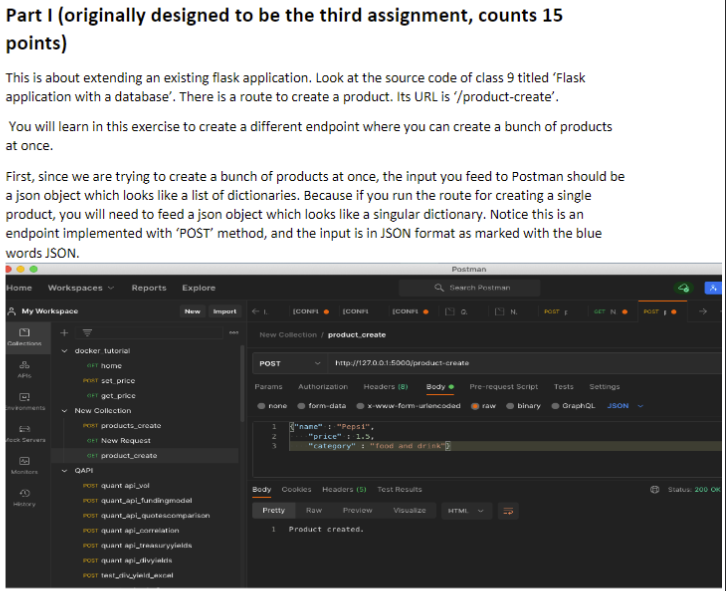Switch to the Pre-request Script tab
This screenshot has width=726, height=591.
click(x=503, y=386)
